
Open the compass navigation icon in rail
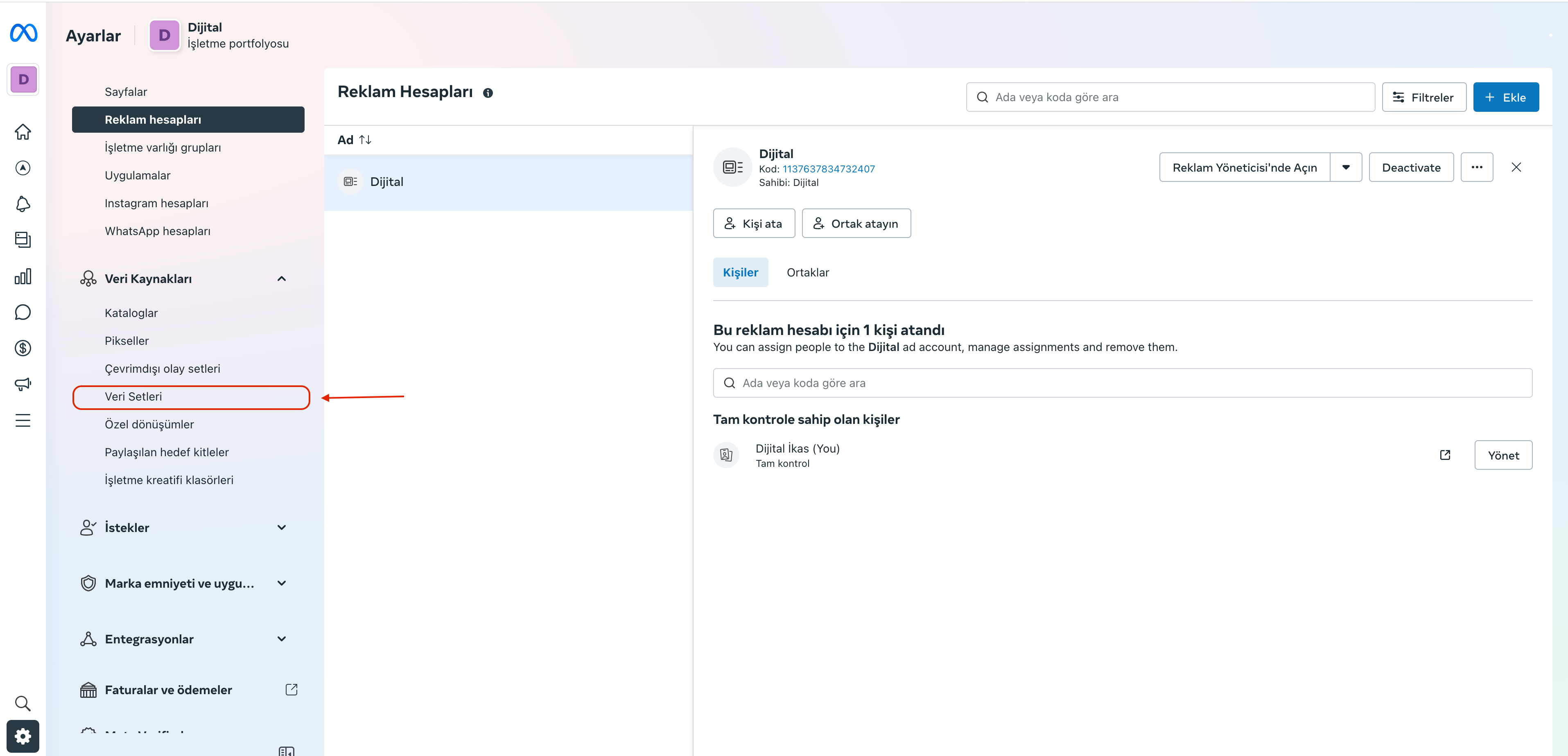pos(23,168)
